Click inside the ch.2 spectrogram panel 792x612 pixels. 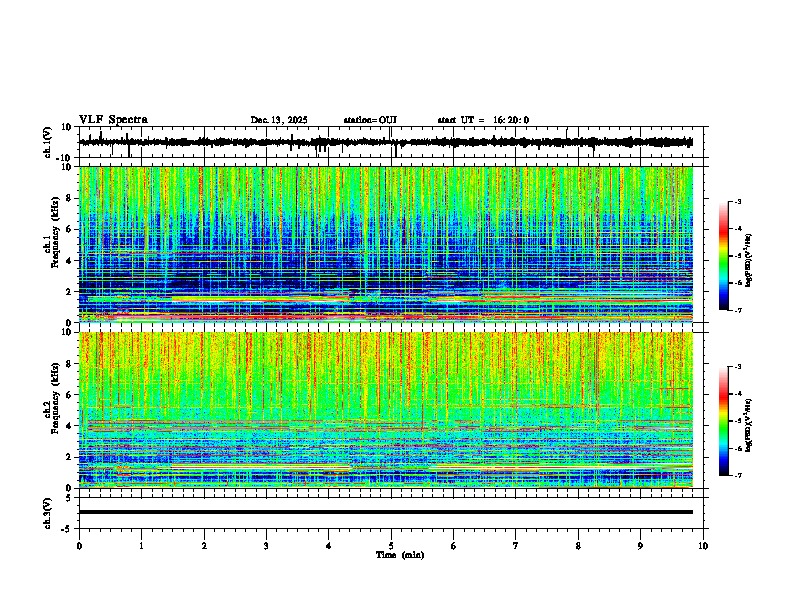tap(386, 410)
